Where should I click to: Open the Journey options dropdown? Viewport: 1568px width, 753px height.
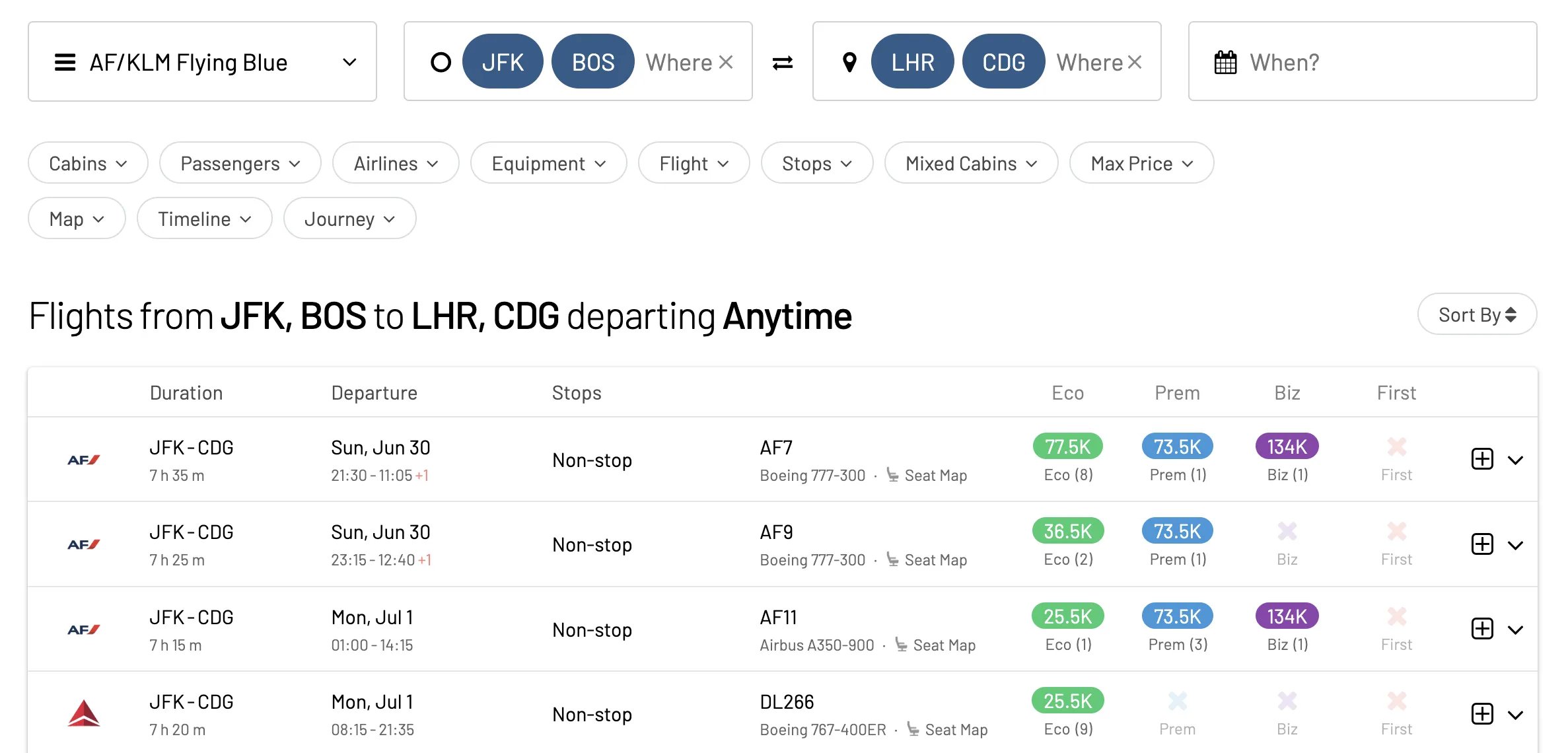(x=350, y=219)
